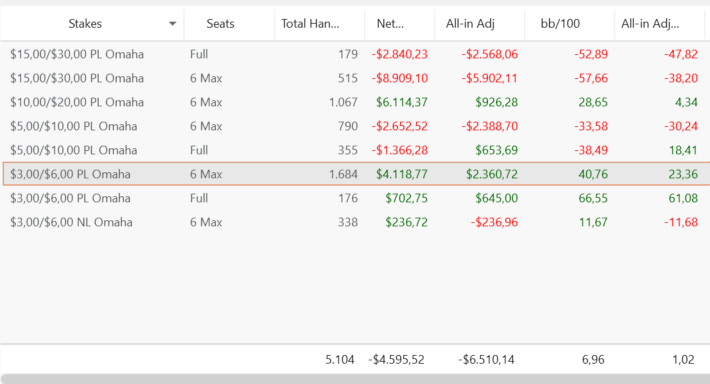Sort by the Seats column header
This screenshot has width=710, height=384.
coord(220,24)
